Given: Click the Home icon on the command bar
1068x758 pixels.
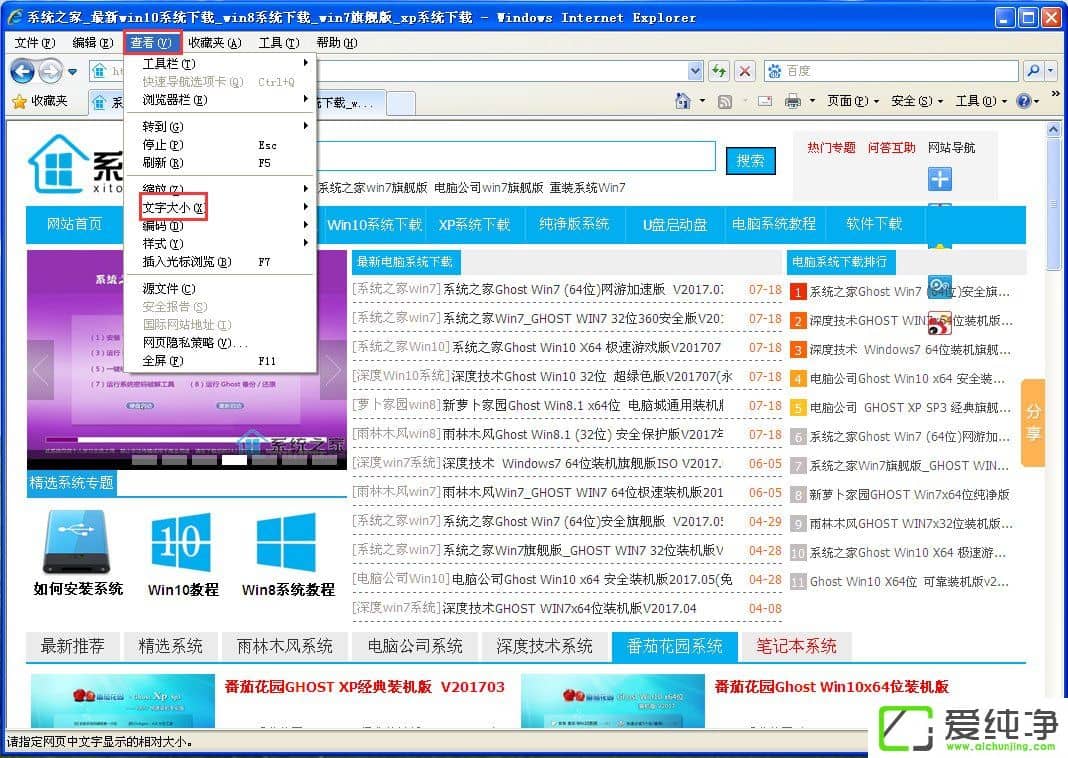Looking at the screenshot, I should pos(684,97).
